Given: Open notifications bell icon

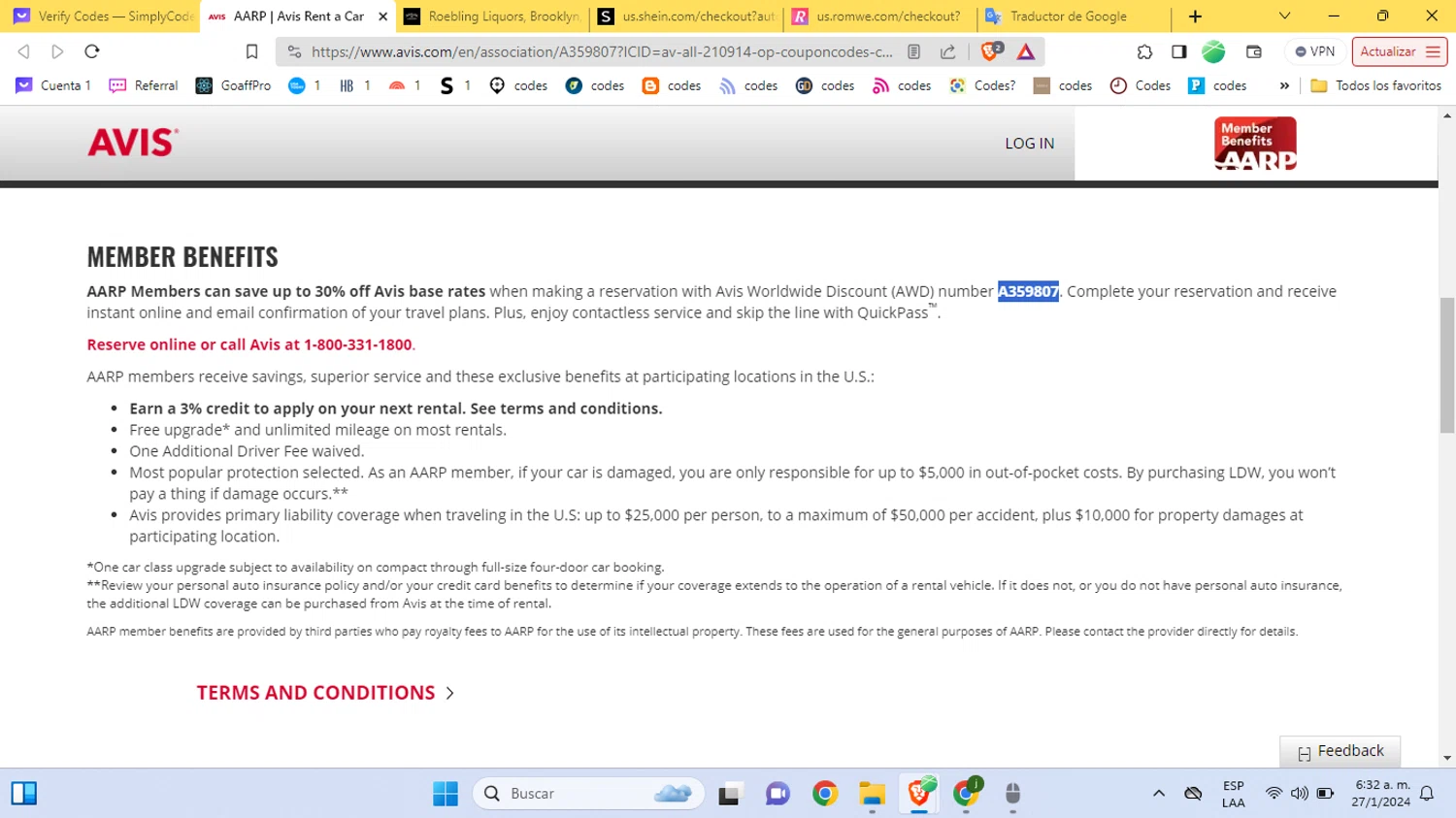Looking at the screenshot, I should [1427, 794].
